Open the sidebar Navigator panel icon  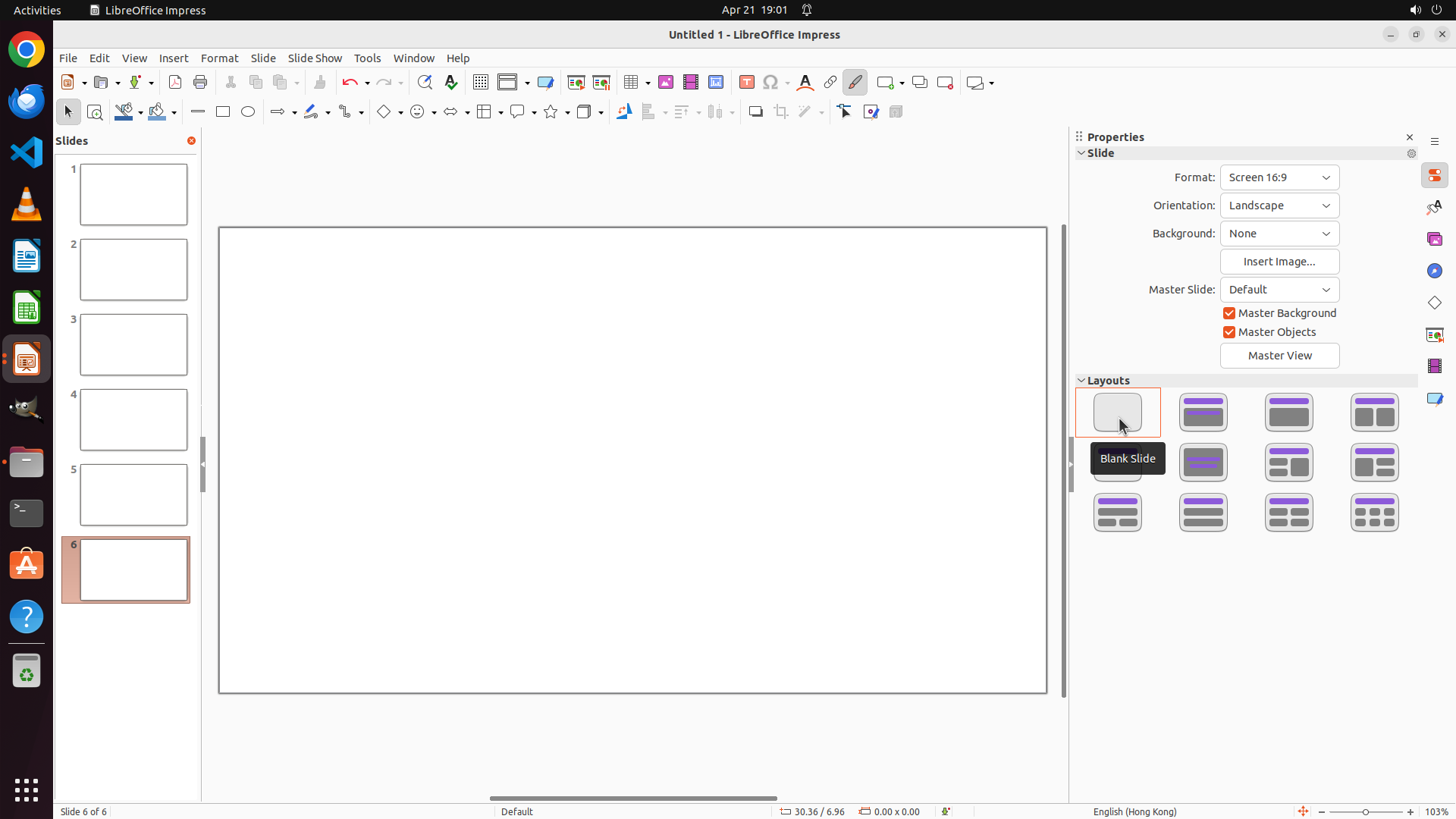point(1435,271)
